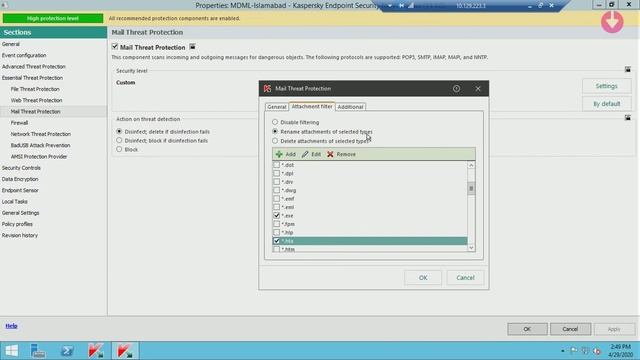Viewport: 640px width, 360px height.
Task: Switch to the Attachment filter tab
Action: [x=312, y=107]
